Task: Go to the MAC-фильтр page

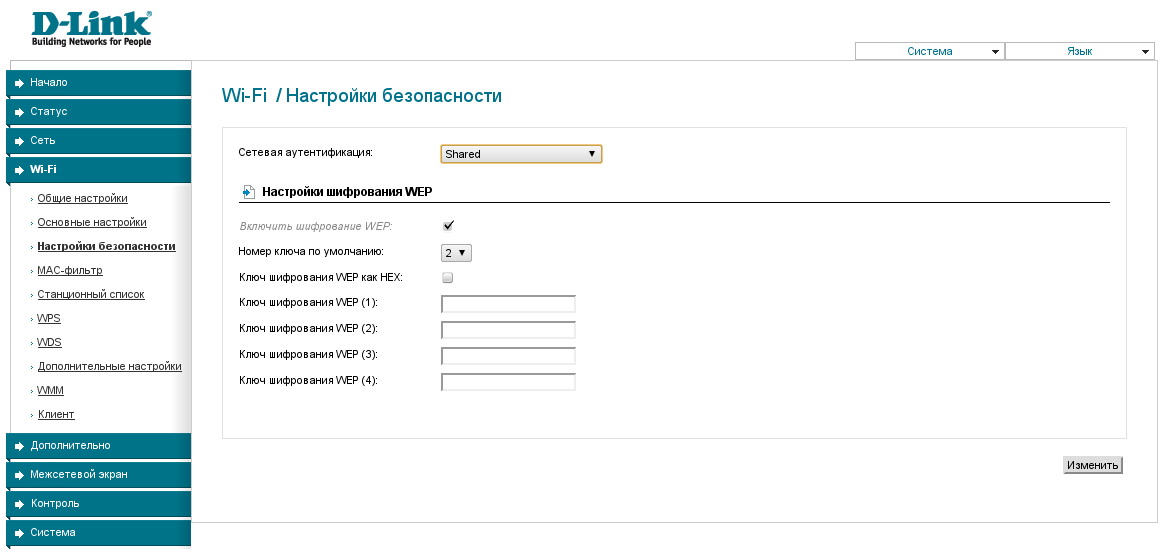Action: pyautogui.click(x=70, y=270)
